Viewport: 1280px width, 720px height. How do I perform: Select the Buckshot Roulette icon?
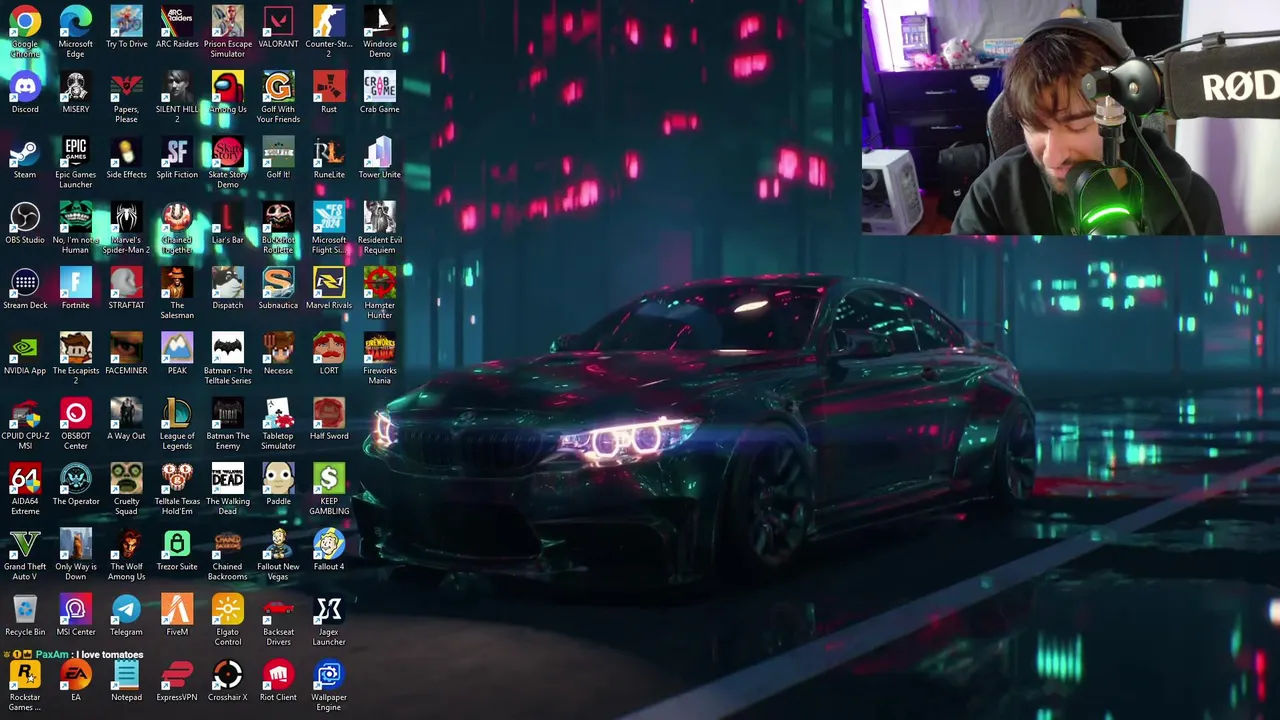click(278, 218)
